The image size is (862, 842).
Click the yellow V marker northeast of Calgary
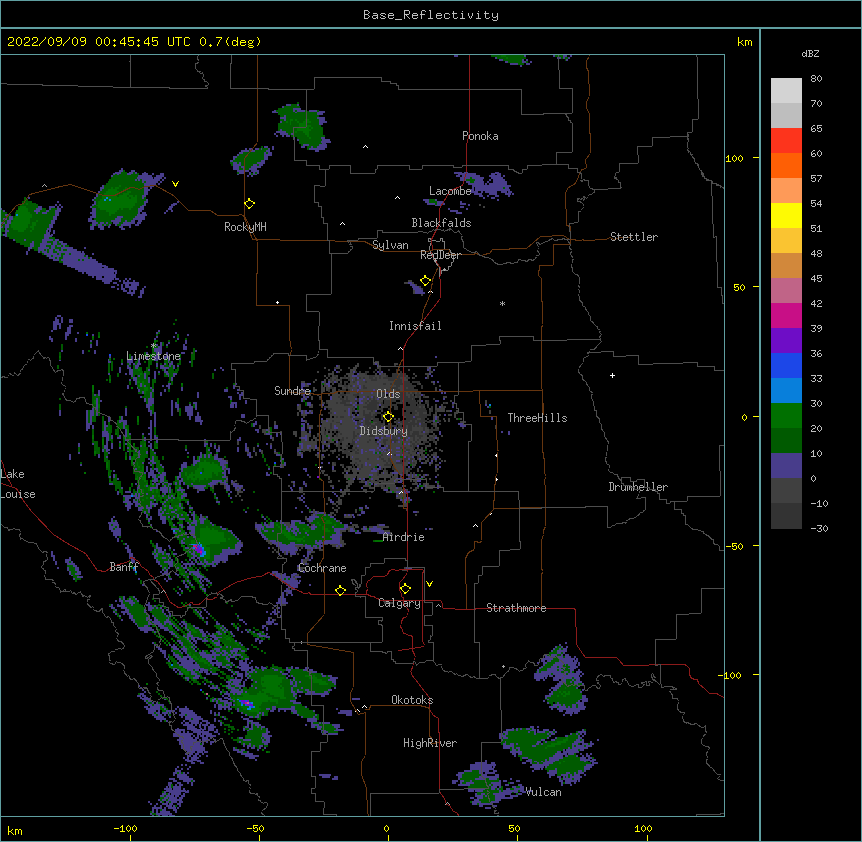[x=429, y=584]
